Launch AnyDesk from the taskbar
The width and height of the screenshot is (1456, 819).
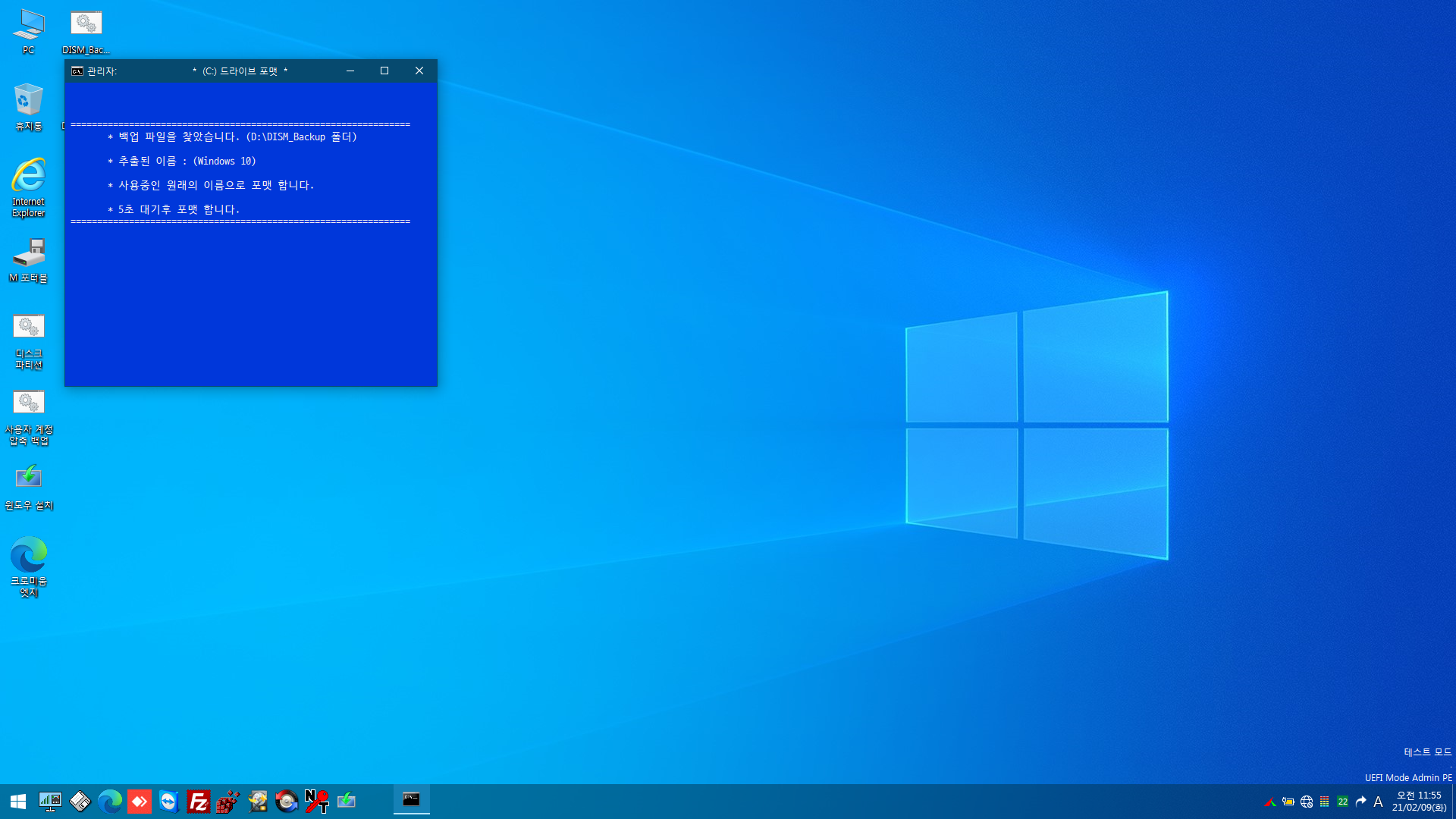coord(139,801)
